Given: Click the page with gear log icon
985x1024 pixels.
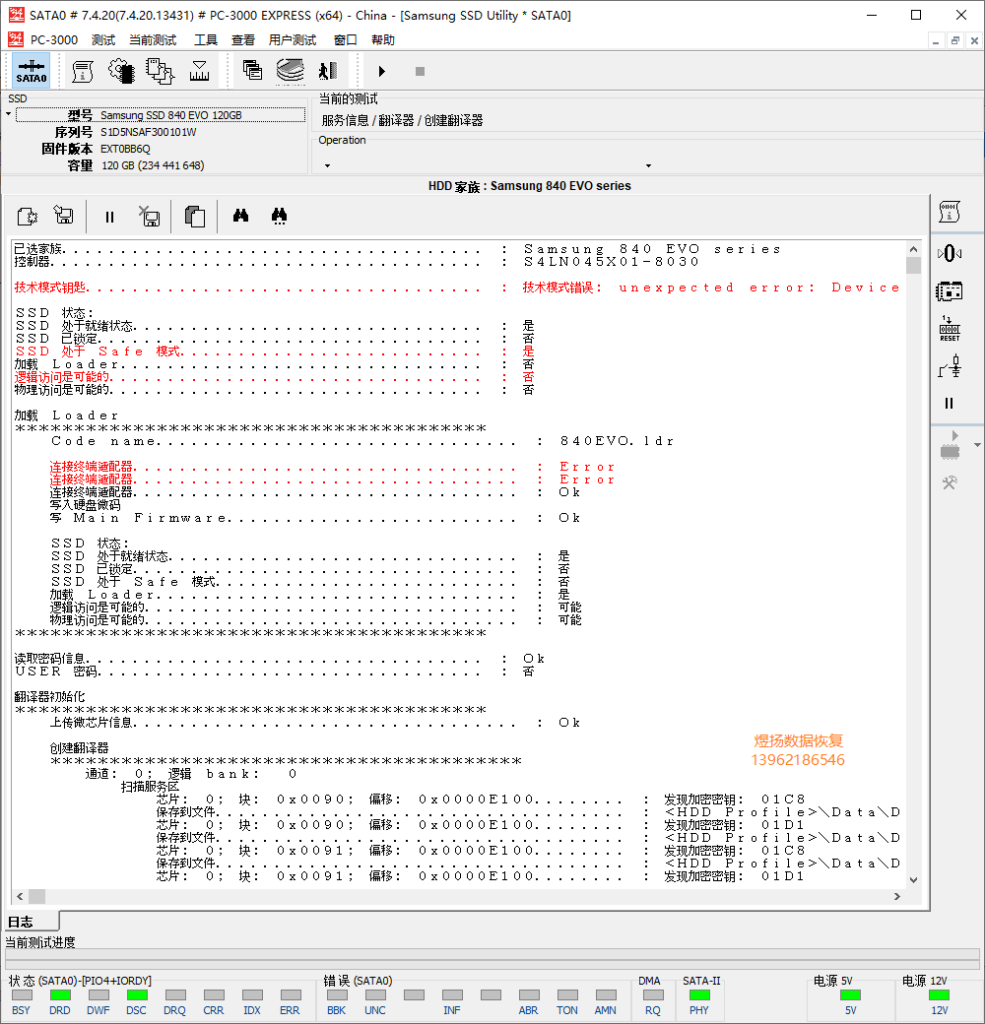Looking at the screenshot, I should pos(27,216).
